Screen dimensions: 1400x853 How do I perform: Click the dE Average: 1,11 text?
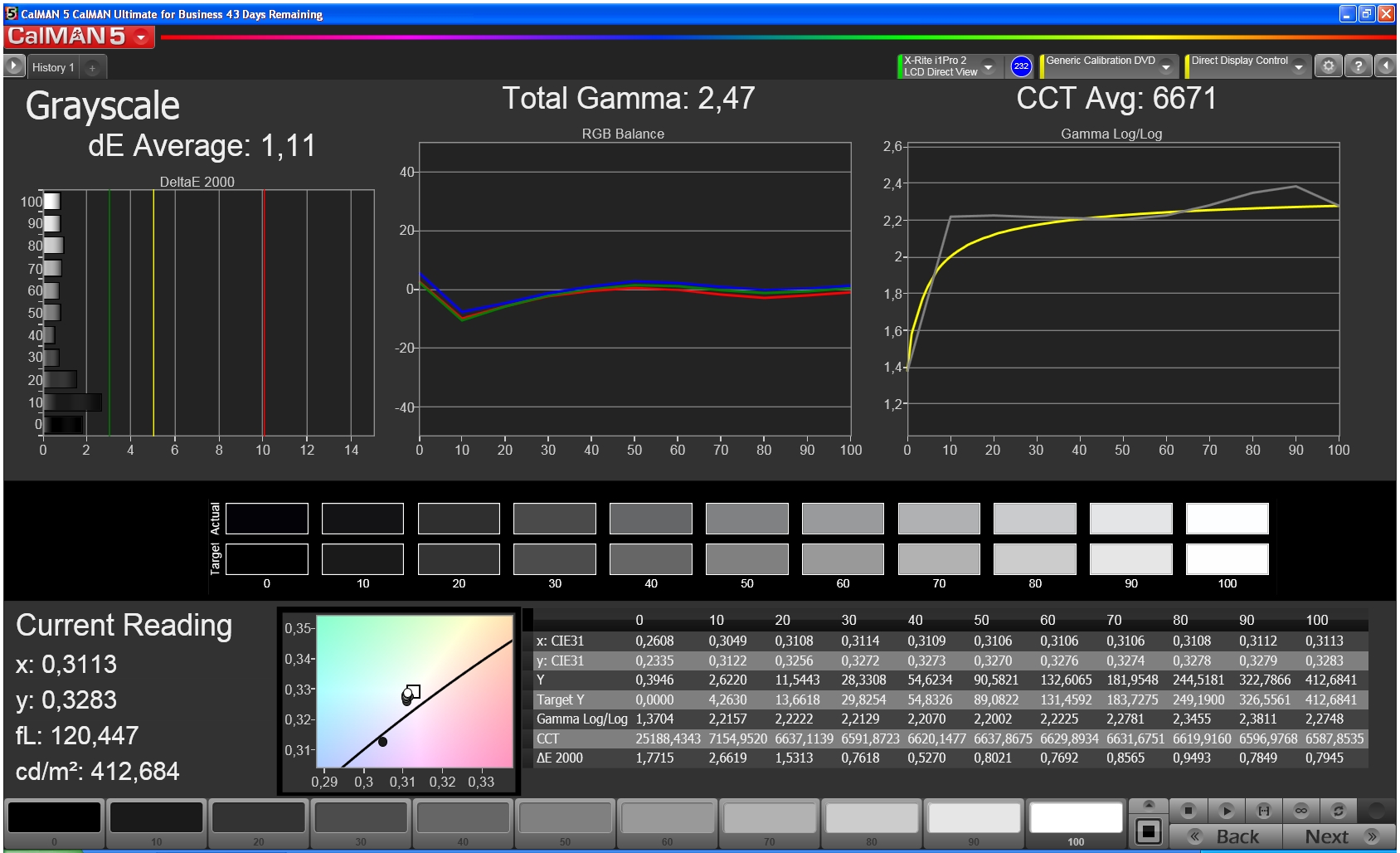pos(202,145)
